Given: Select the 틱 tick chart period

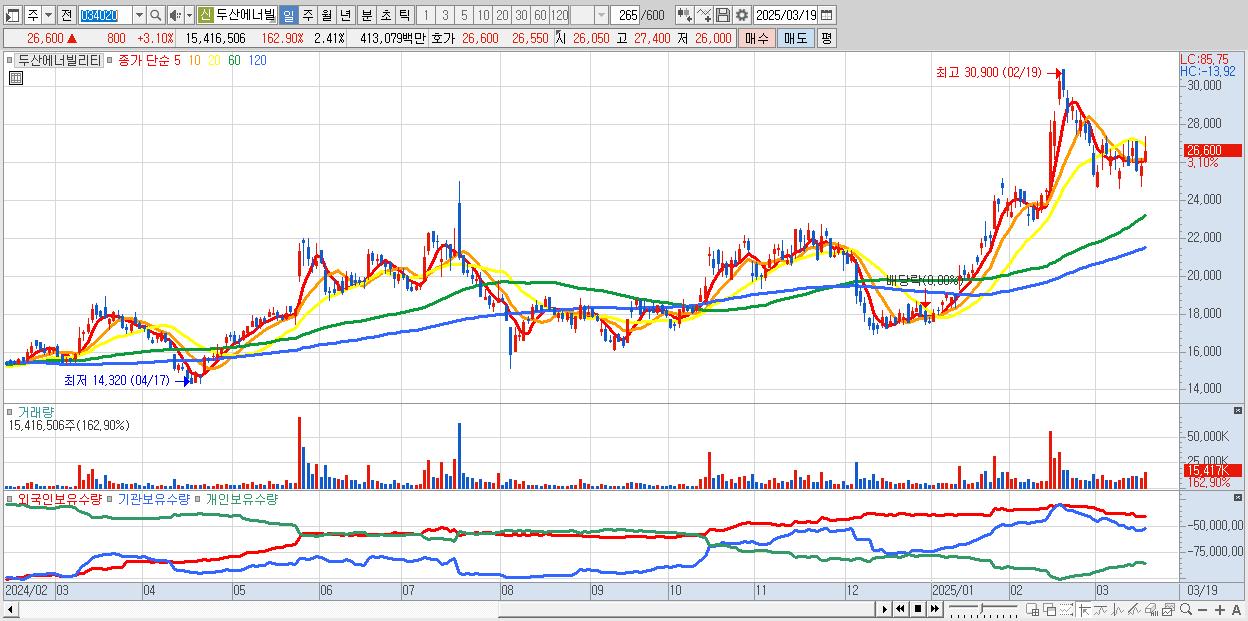Looking at the screenshot, I should tap(404, 15).
